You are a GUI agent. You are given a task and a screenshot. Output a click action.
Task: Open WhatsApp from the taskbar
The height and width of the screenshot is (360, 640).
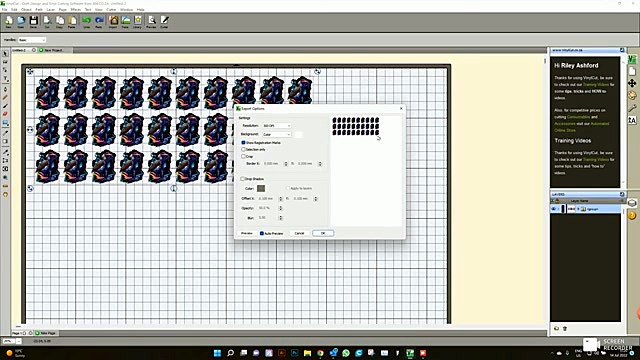(x=346, y=353)
